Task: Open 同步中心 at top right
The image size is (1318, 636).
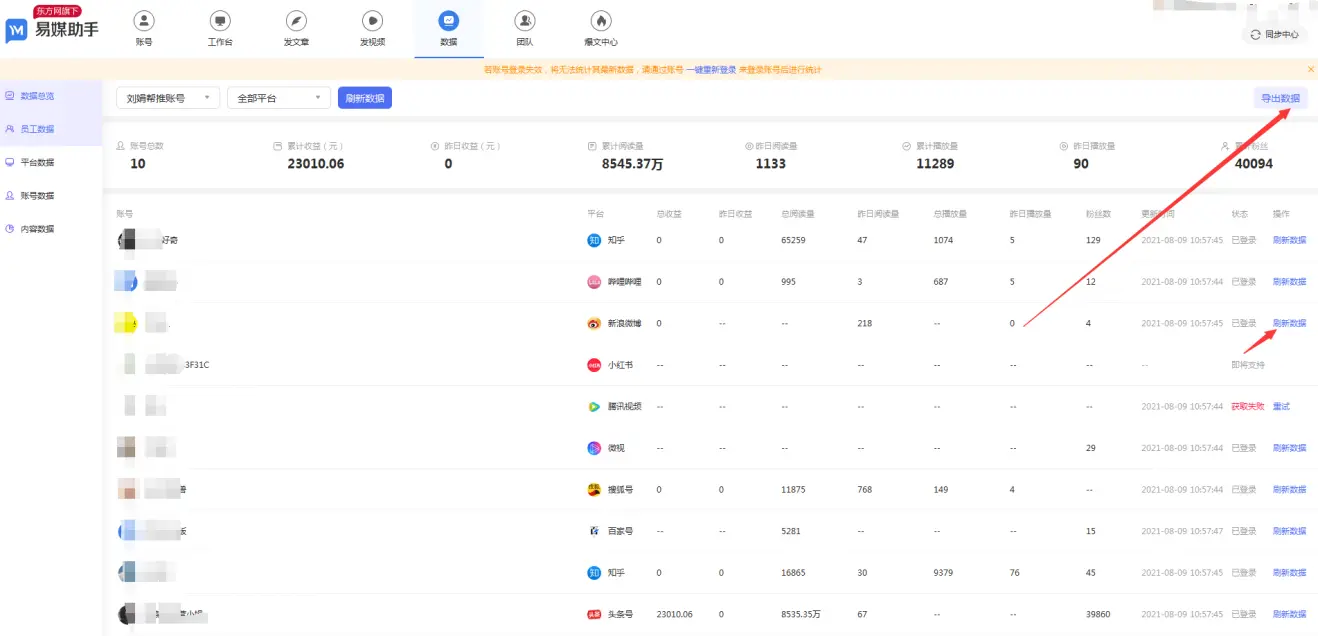Action: point(1275,34)
